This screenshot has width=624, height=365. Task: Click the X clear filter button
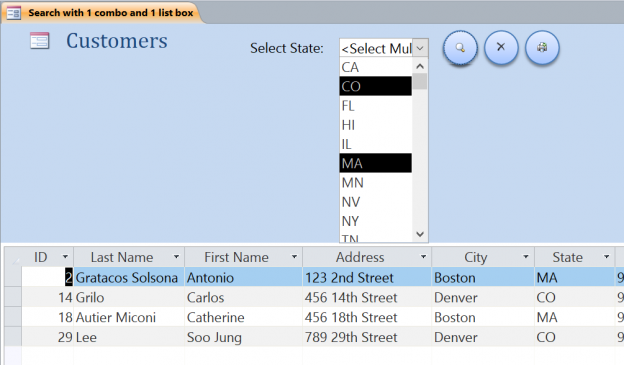pyautogui.click(x=501, y=47)
